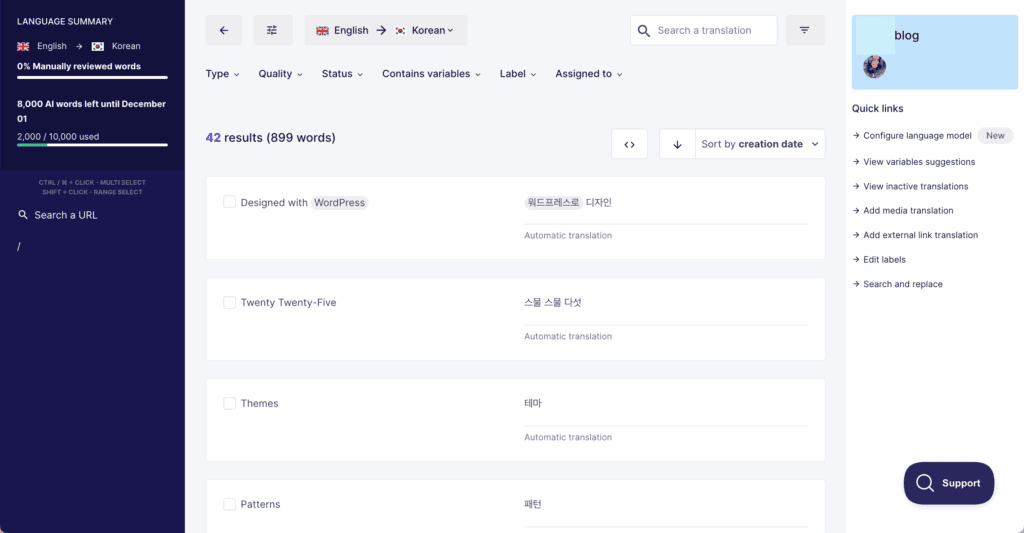Expand Contains variables filter
Image resolution: width=1024 pixels, height=533 pixels.
[x=432, y=74]
